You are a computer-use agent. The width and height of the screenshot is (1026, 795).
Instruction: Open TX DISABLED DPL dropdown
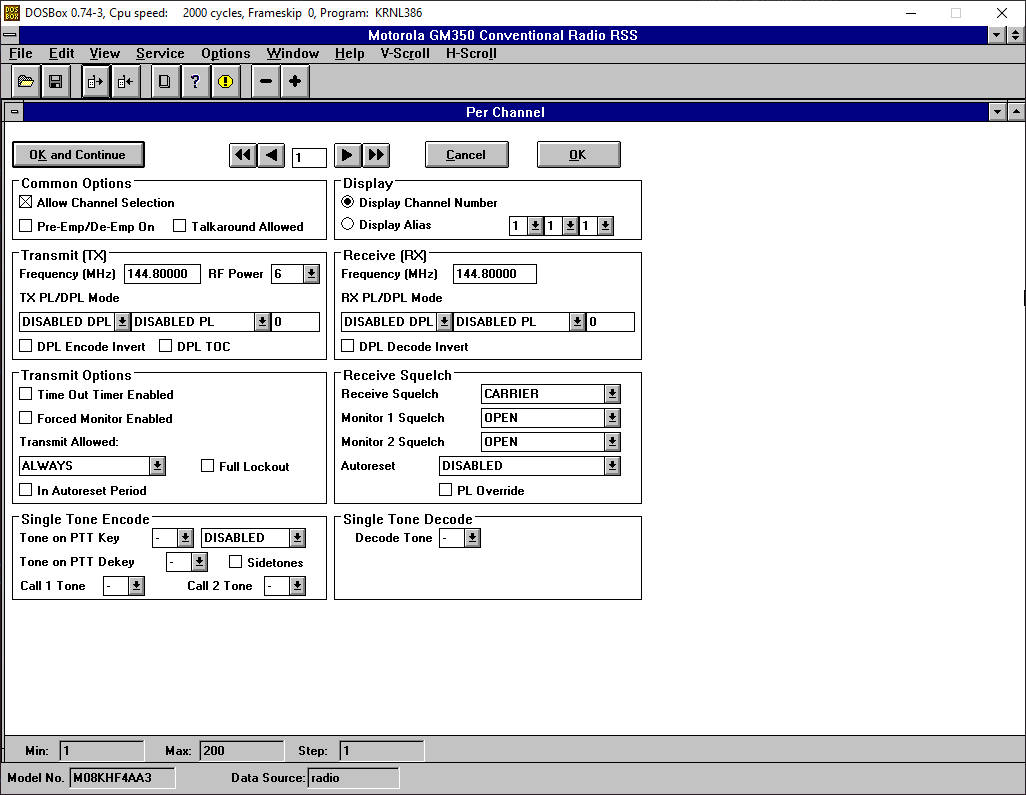[x=122, y=321]
